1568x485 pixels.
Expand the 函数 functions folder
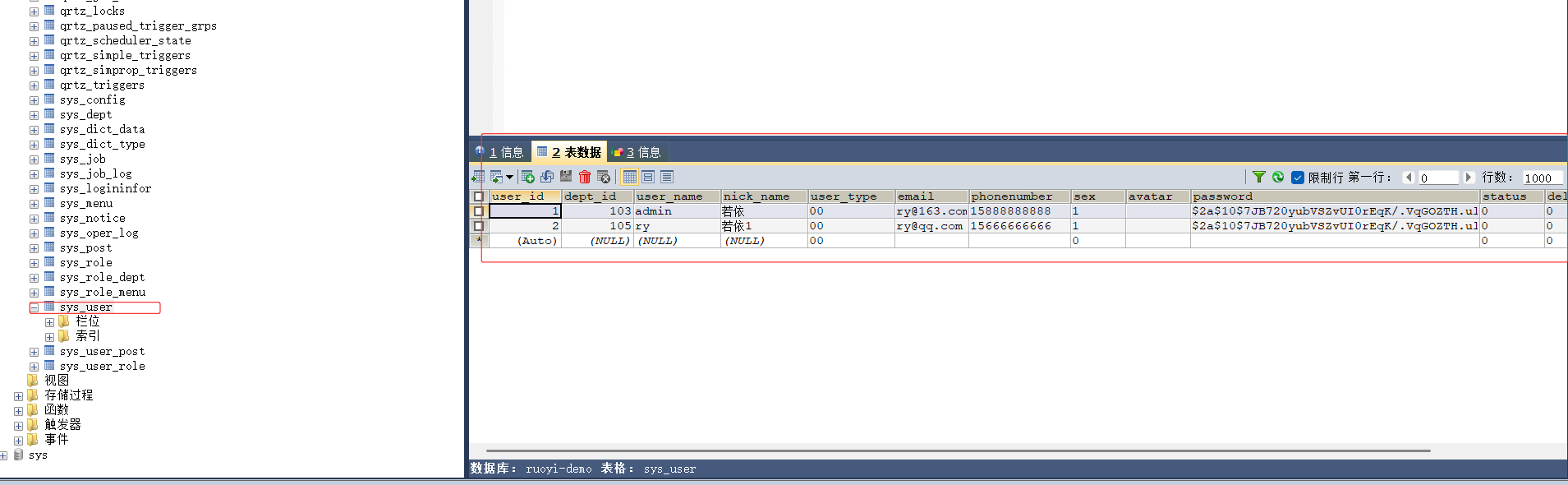(18, 411)
